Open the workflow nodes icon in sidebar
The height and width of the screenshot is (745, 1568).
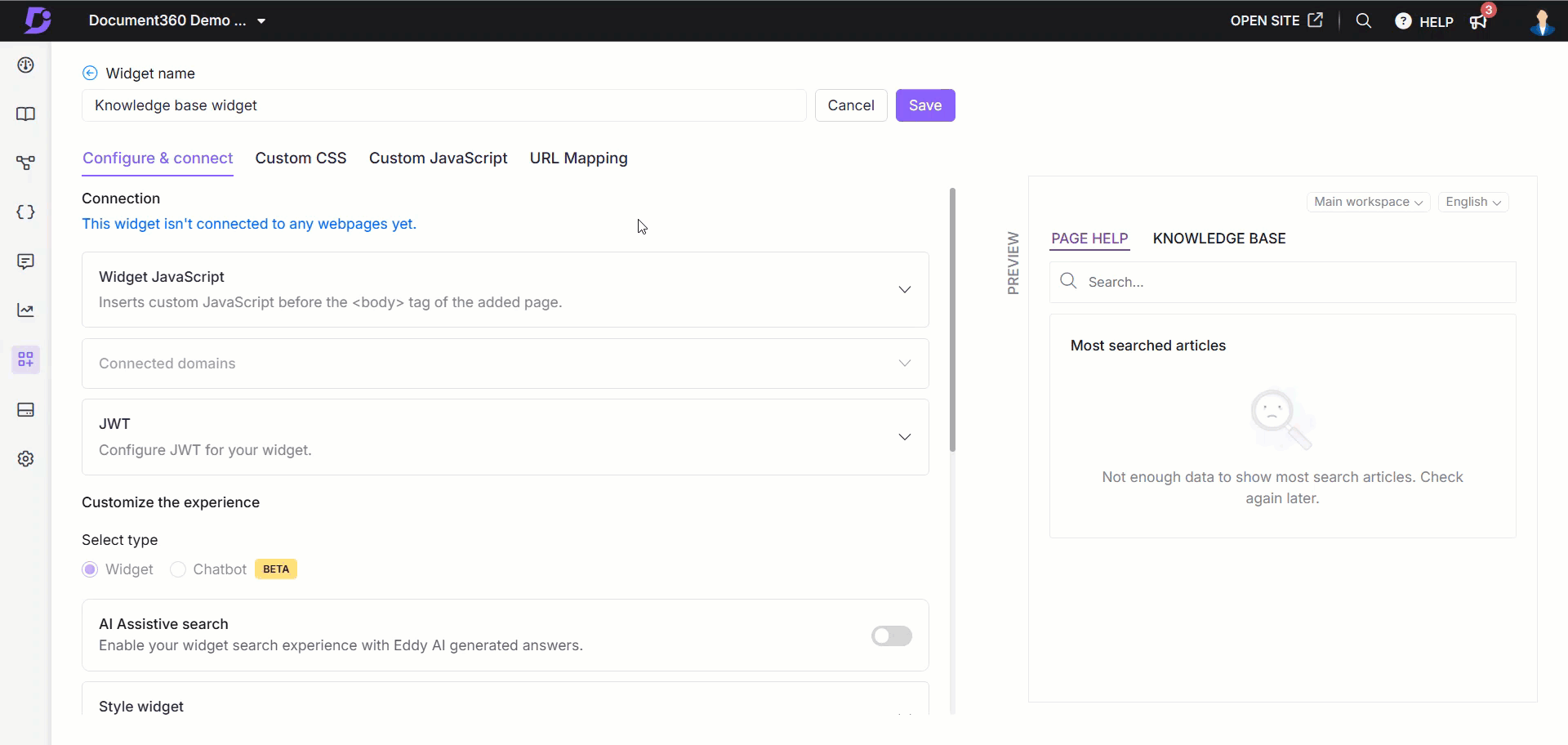tap(26, 163)
